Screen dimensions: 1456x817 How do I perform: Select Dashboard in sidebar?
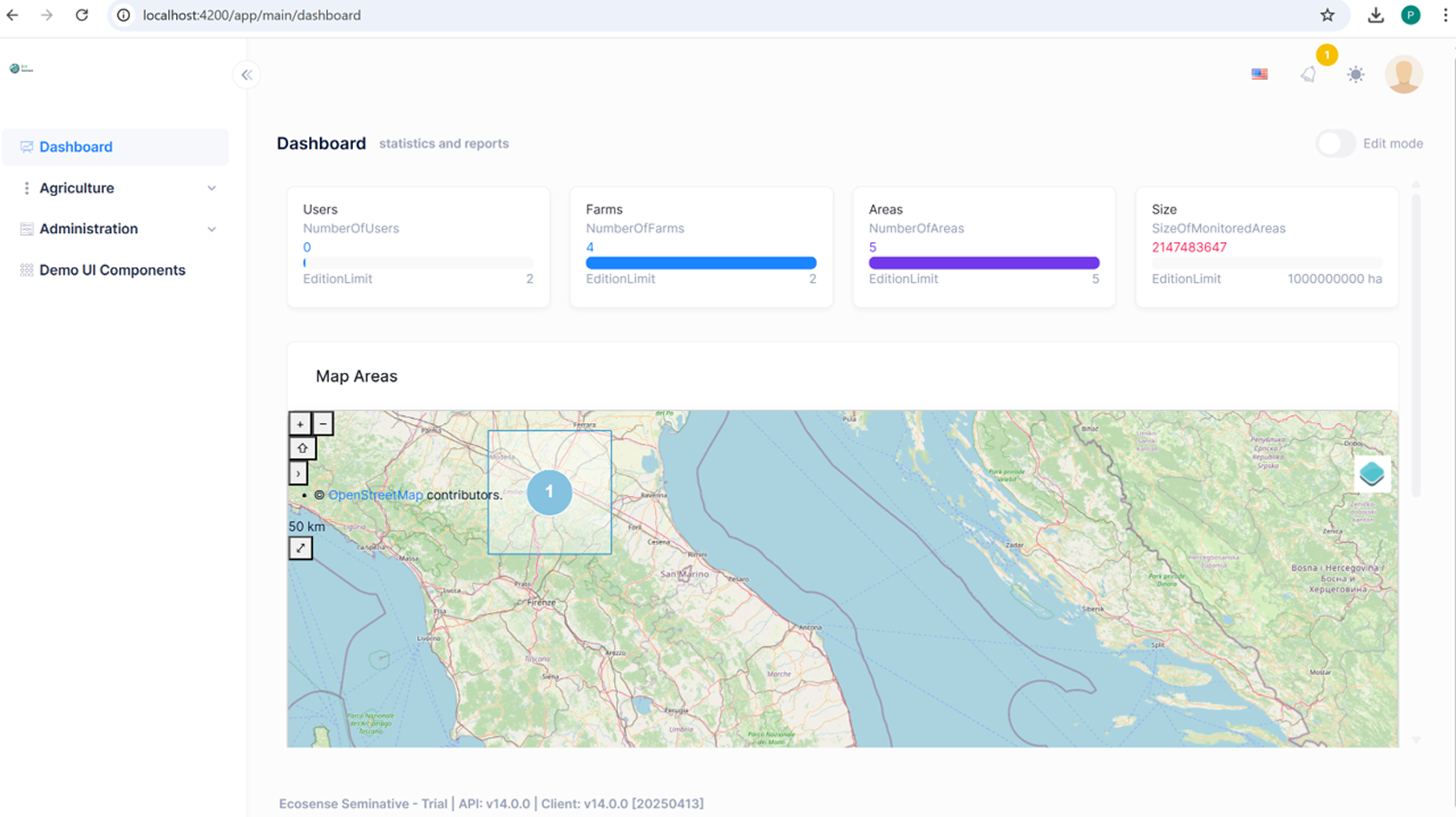pos(76,147)
